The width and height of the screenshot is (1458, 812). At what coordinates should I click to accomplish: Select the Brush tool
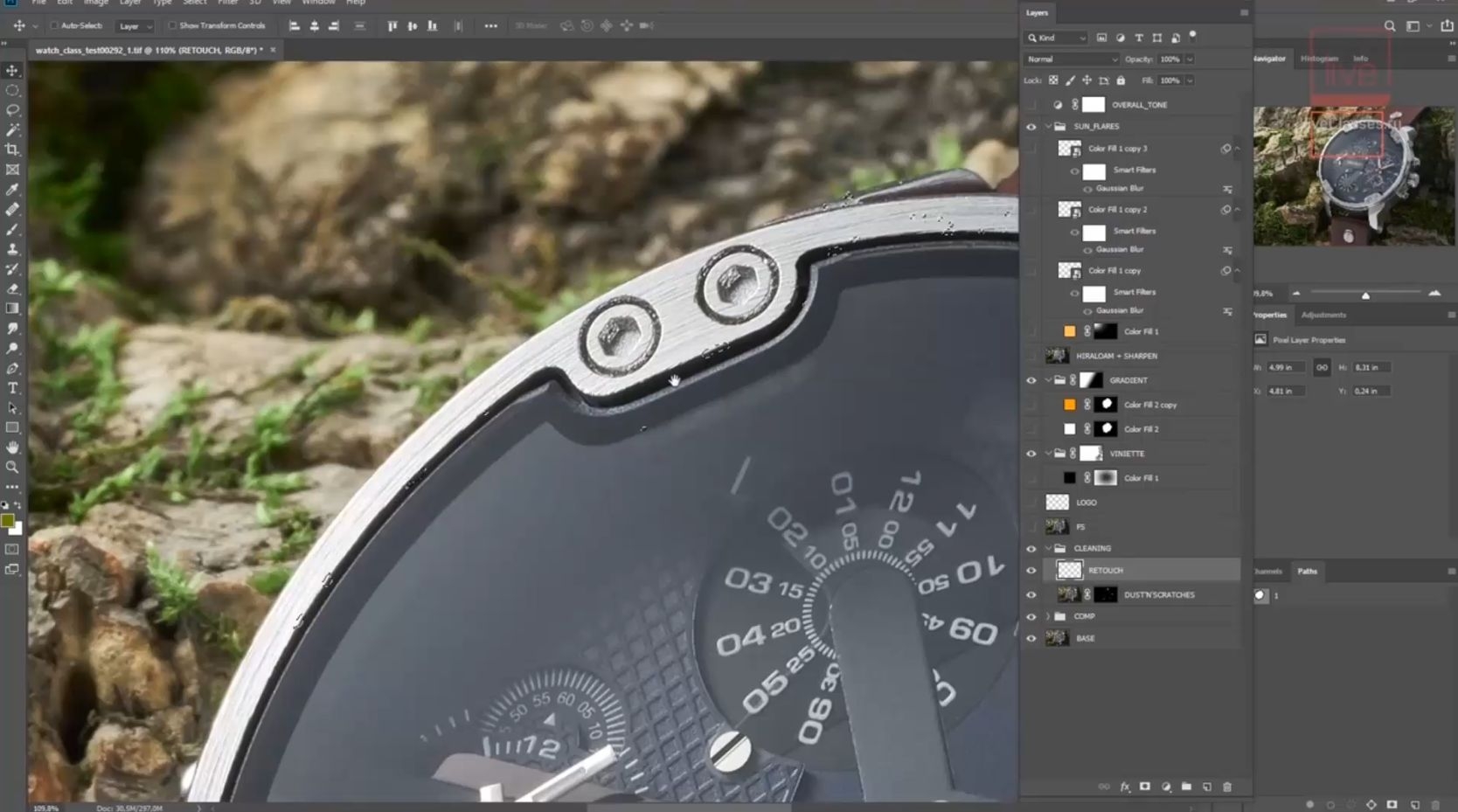tap(12, 229)
